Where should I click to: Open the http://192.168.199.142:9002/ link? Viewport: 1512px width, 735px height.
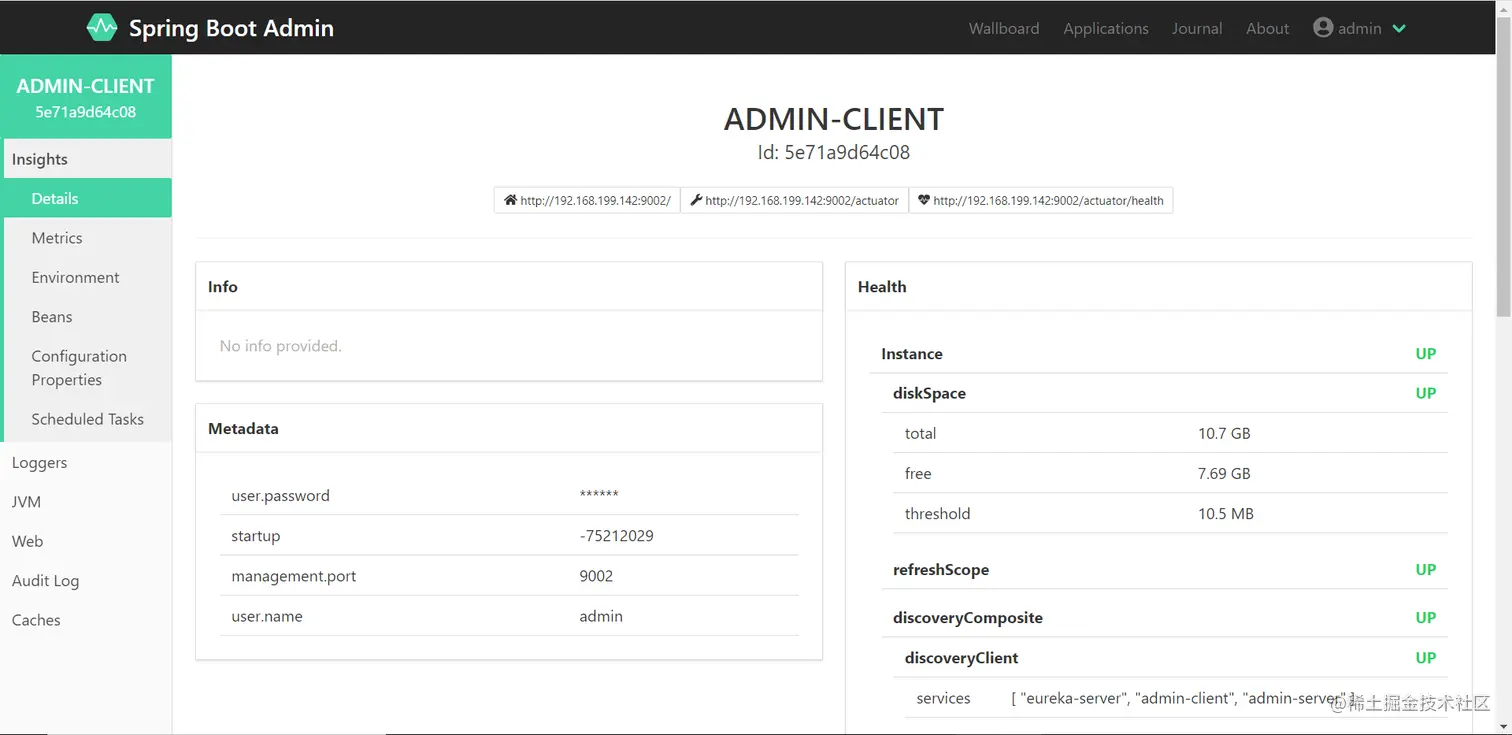point(587,200)
